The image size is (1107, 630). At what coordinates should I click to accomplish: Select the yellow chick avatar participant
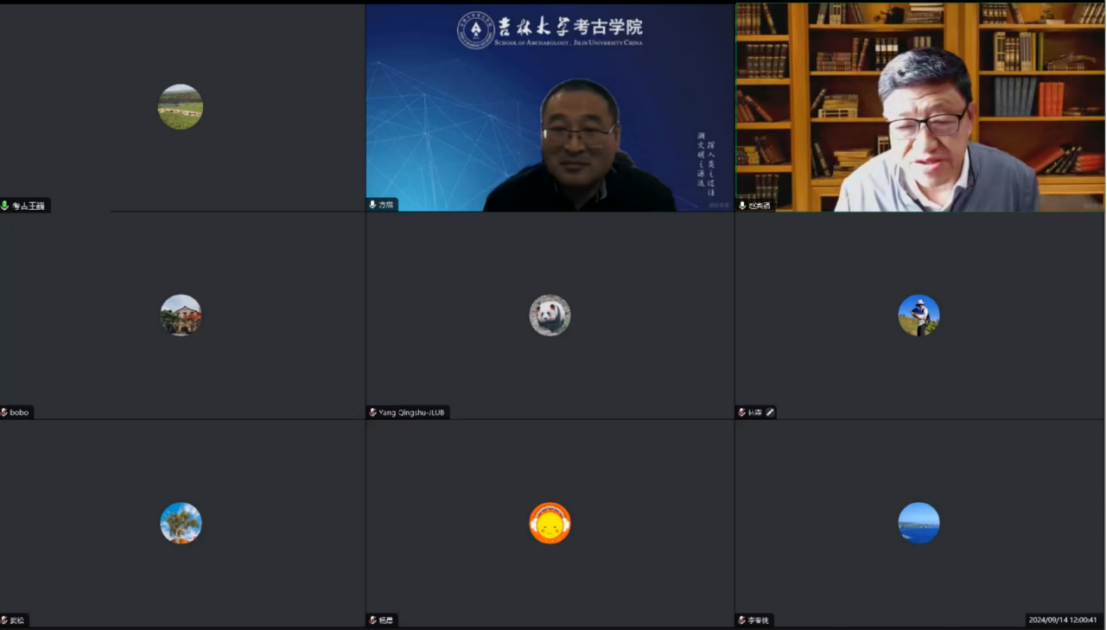click(550, 523)
